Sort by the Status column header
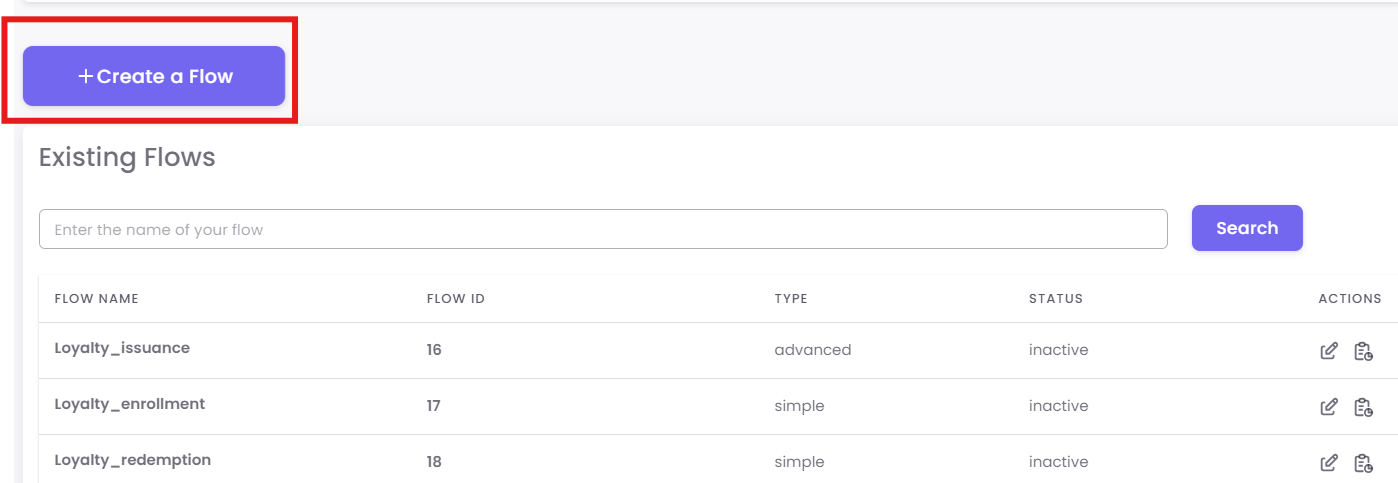 (x=1055, y=299)
